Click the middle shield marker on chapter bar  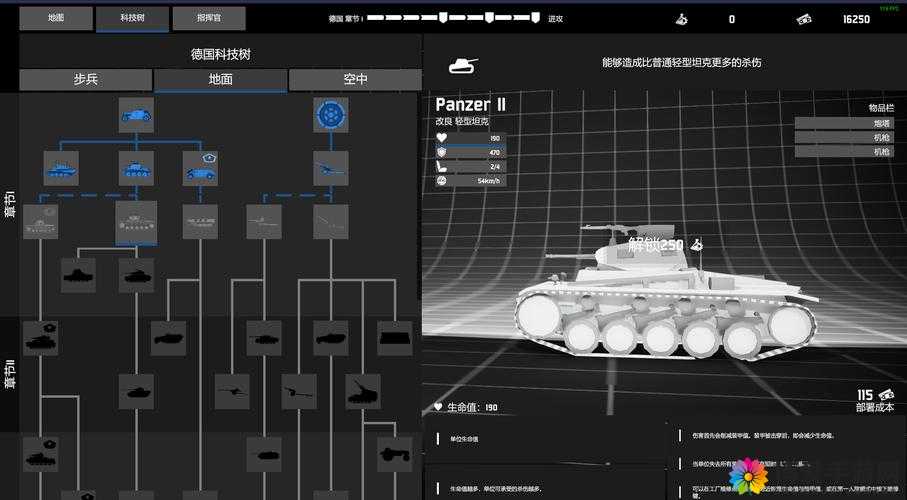[x=489, y=18]
